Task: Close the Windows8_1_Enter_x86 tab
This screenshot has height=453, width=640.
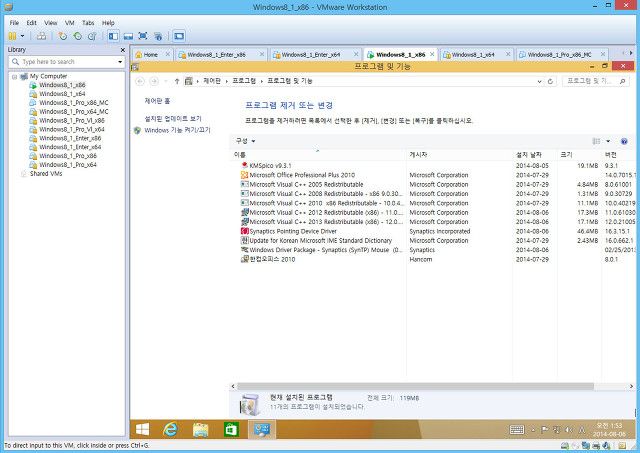Action: coord(262,54)
